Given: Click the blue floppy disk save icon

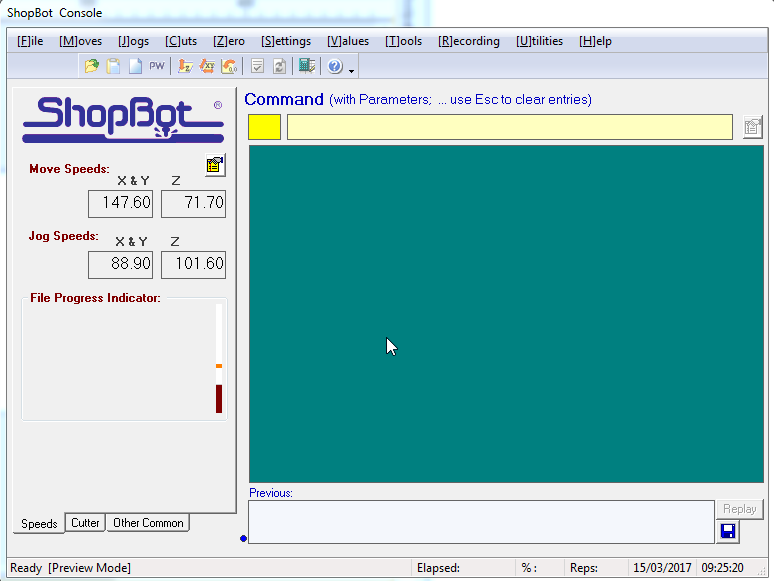Looking at the screenshot, I should (x=728, y=531).
